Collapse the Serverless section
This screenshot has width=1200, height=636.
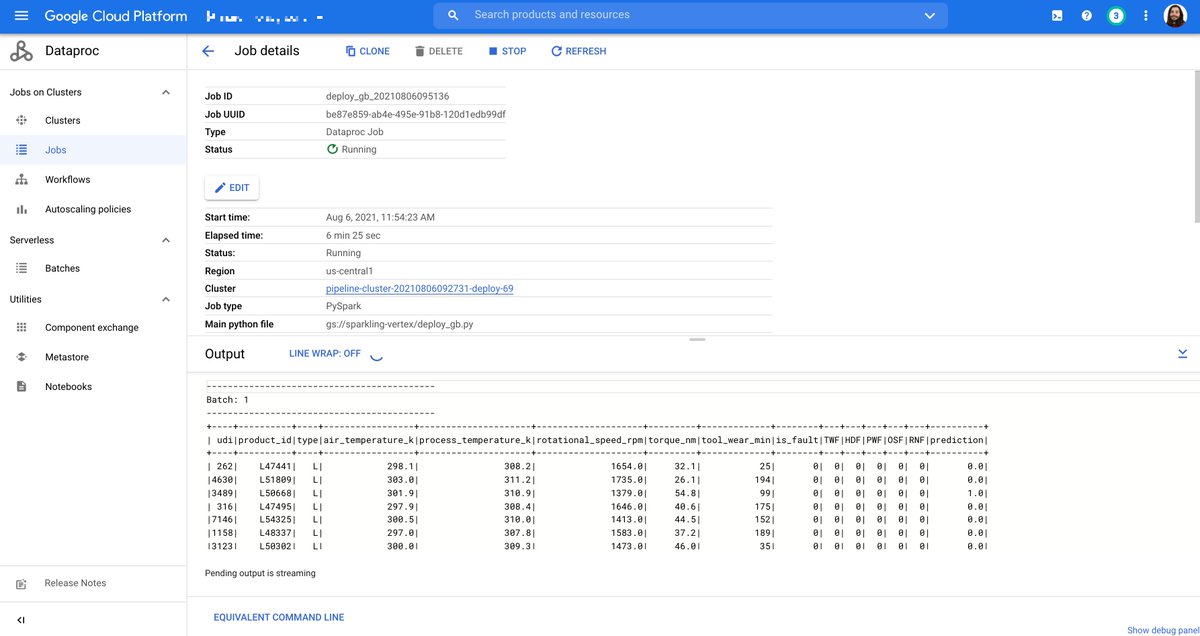pos(166,240)
